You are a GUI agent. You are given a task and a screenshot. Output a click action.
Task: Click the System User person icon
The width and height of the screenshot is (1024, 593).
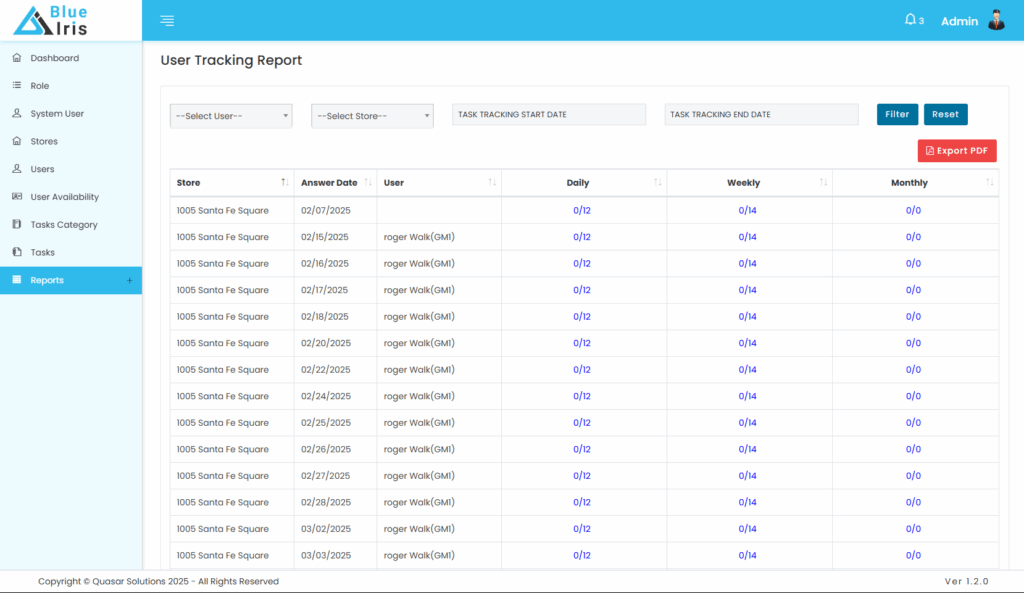[17, 113]
